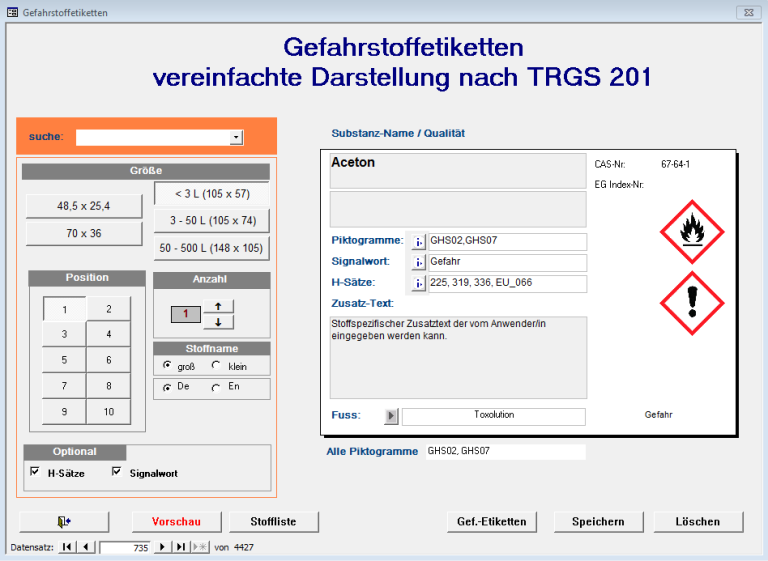Viewport: 768px width, 561px height.
Task: Click the record number field 735
Action: pos(125,547)
